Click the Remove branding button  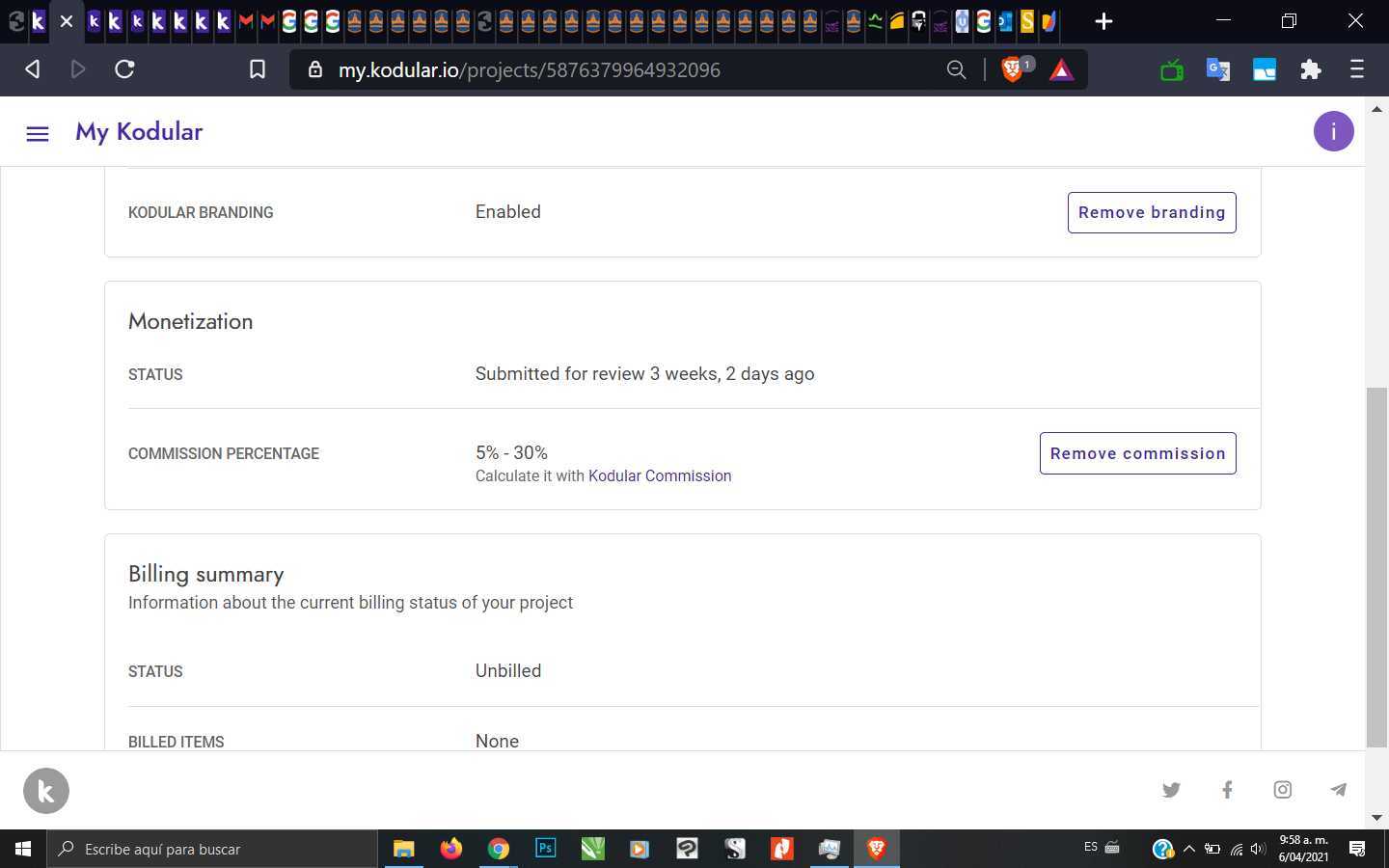[1152, 212]
